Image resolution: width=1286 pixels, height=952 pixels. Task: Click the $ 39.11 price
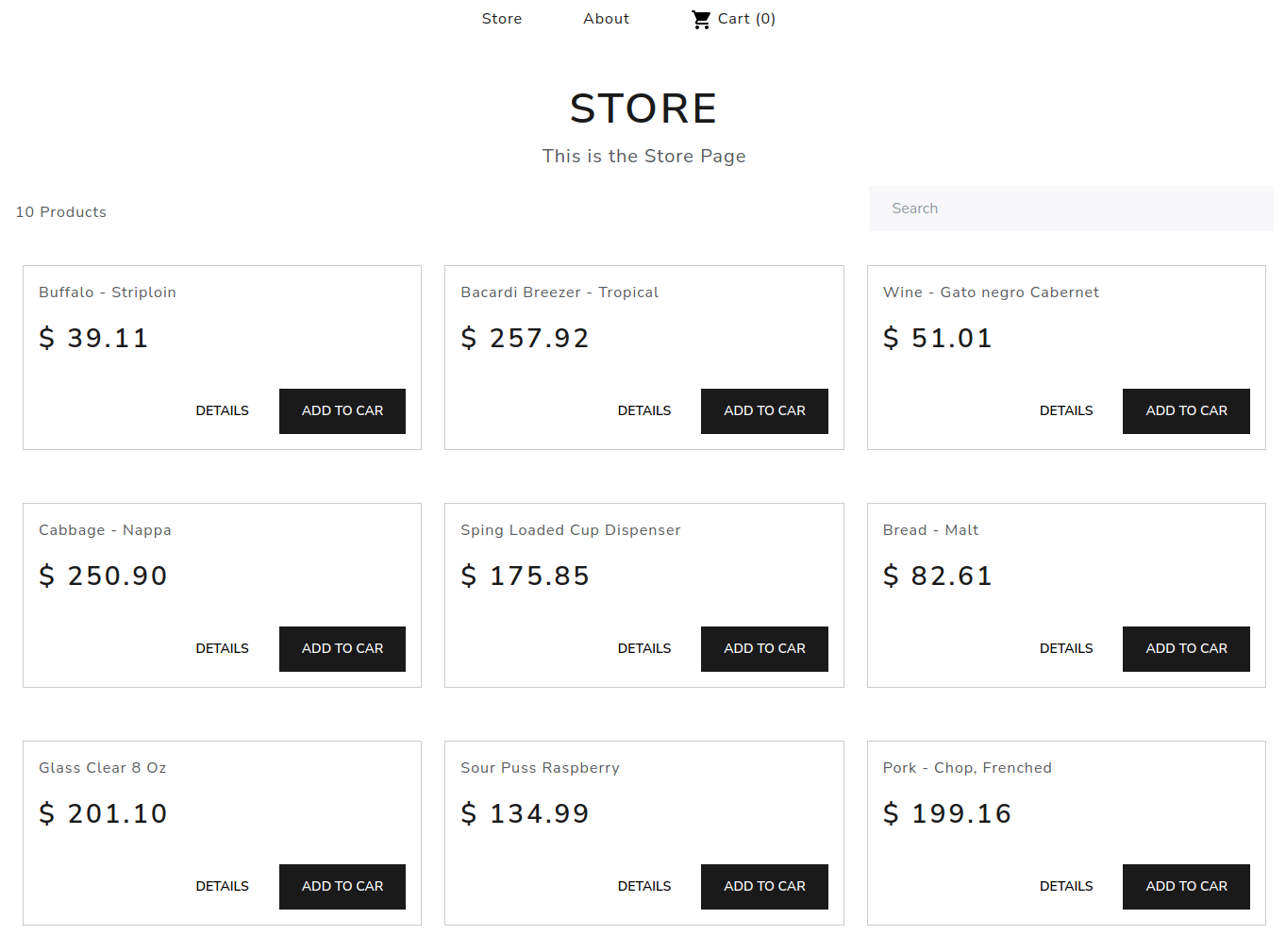click(93, 338)
